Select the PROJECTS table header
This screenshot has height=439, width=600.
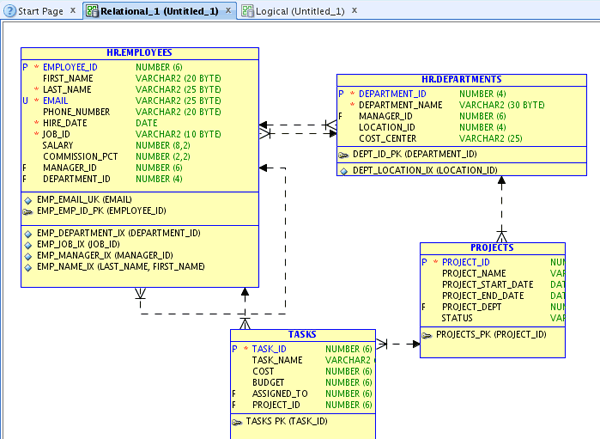coord(492,247)
